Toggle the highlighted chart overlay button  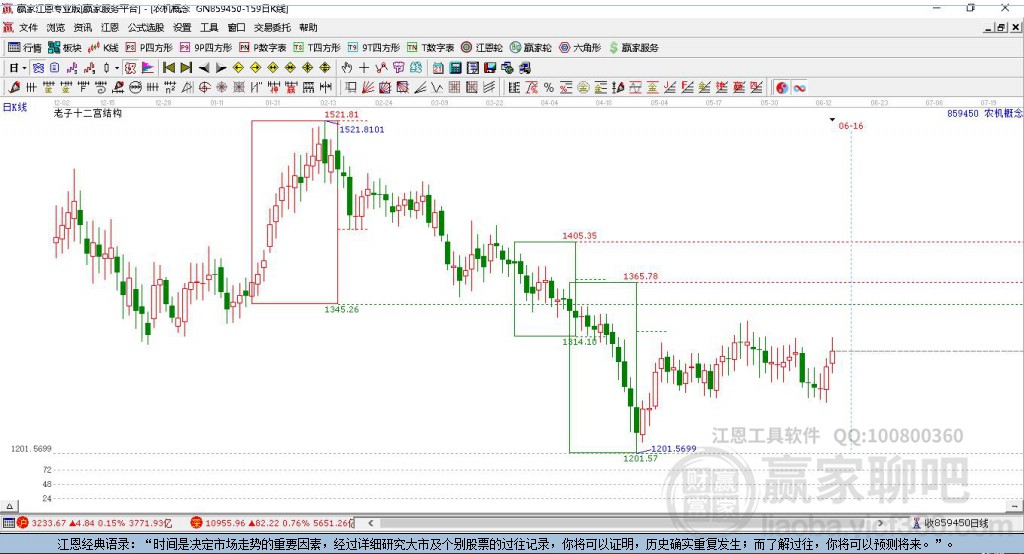click(x=38, y=68)
